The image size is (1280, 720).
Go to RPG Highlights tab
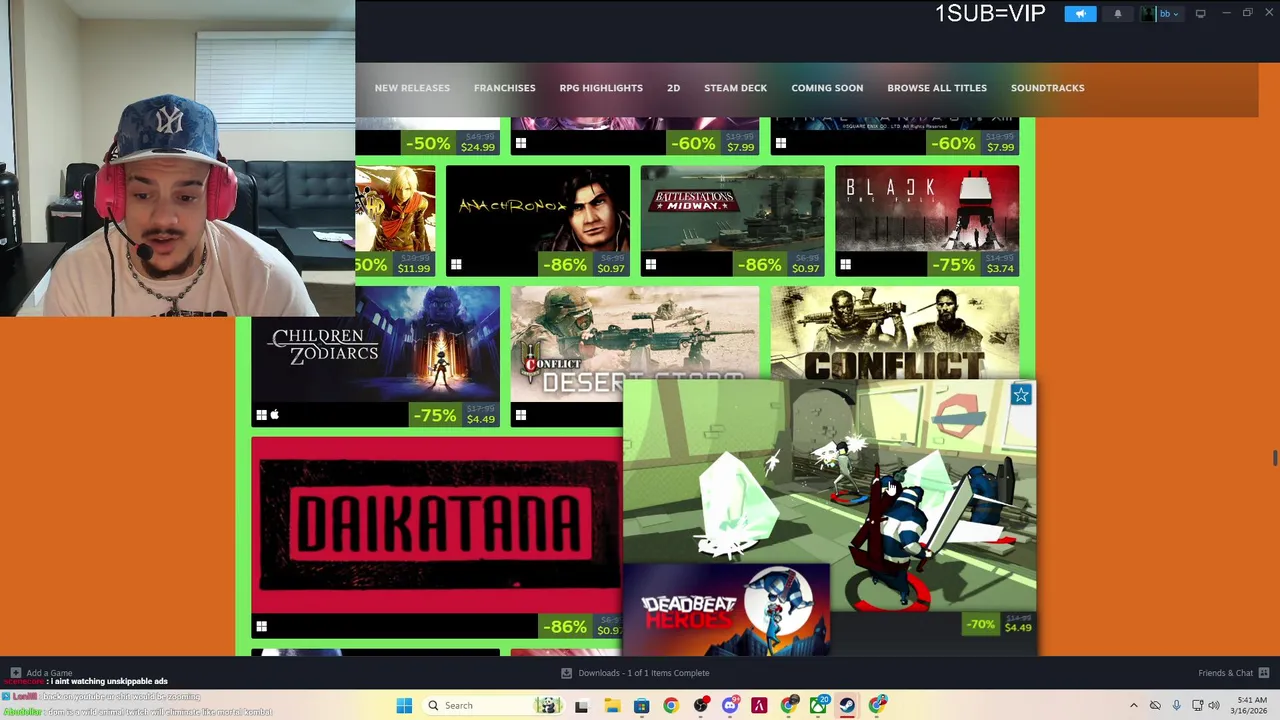[601, 88]
